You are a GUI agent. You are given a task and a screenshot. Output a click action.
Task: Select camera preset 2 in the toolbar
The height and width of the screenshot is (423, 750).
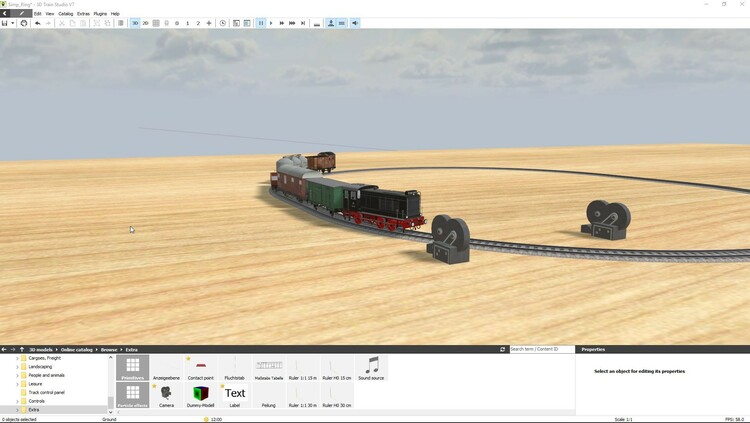point(198,23)
